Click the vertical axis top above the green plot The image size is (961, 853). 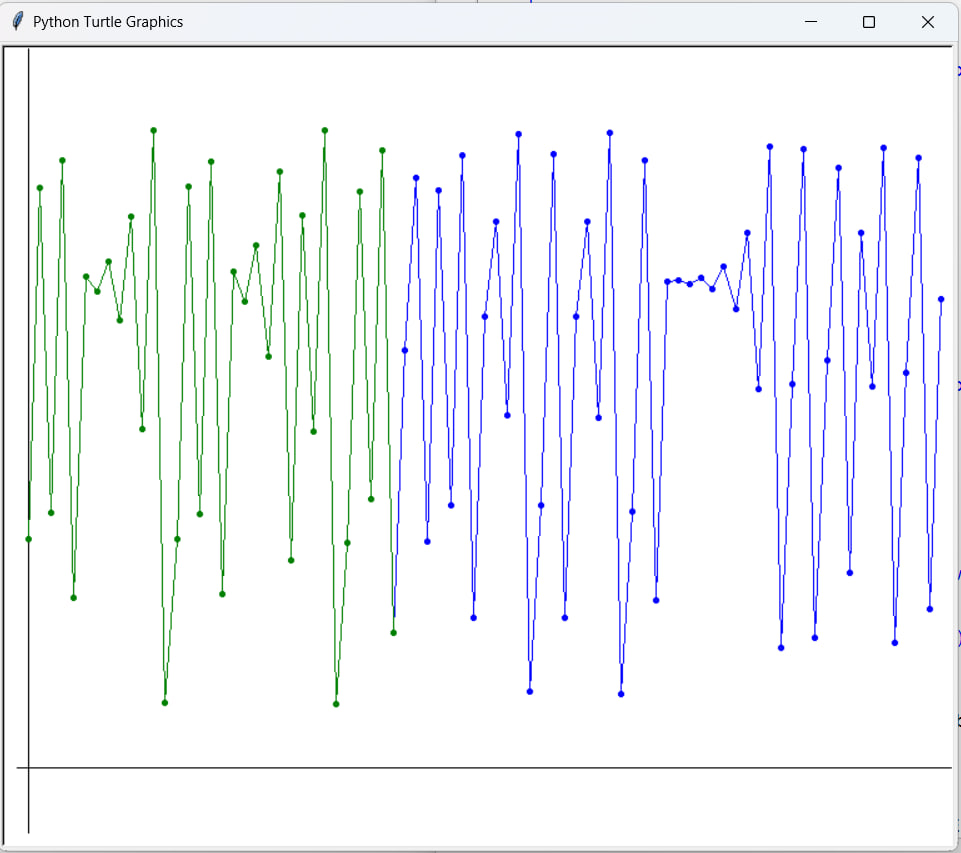[28, 80]
